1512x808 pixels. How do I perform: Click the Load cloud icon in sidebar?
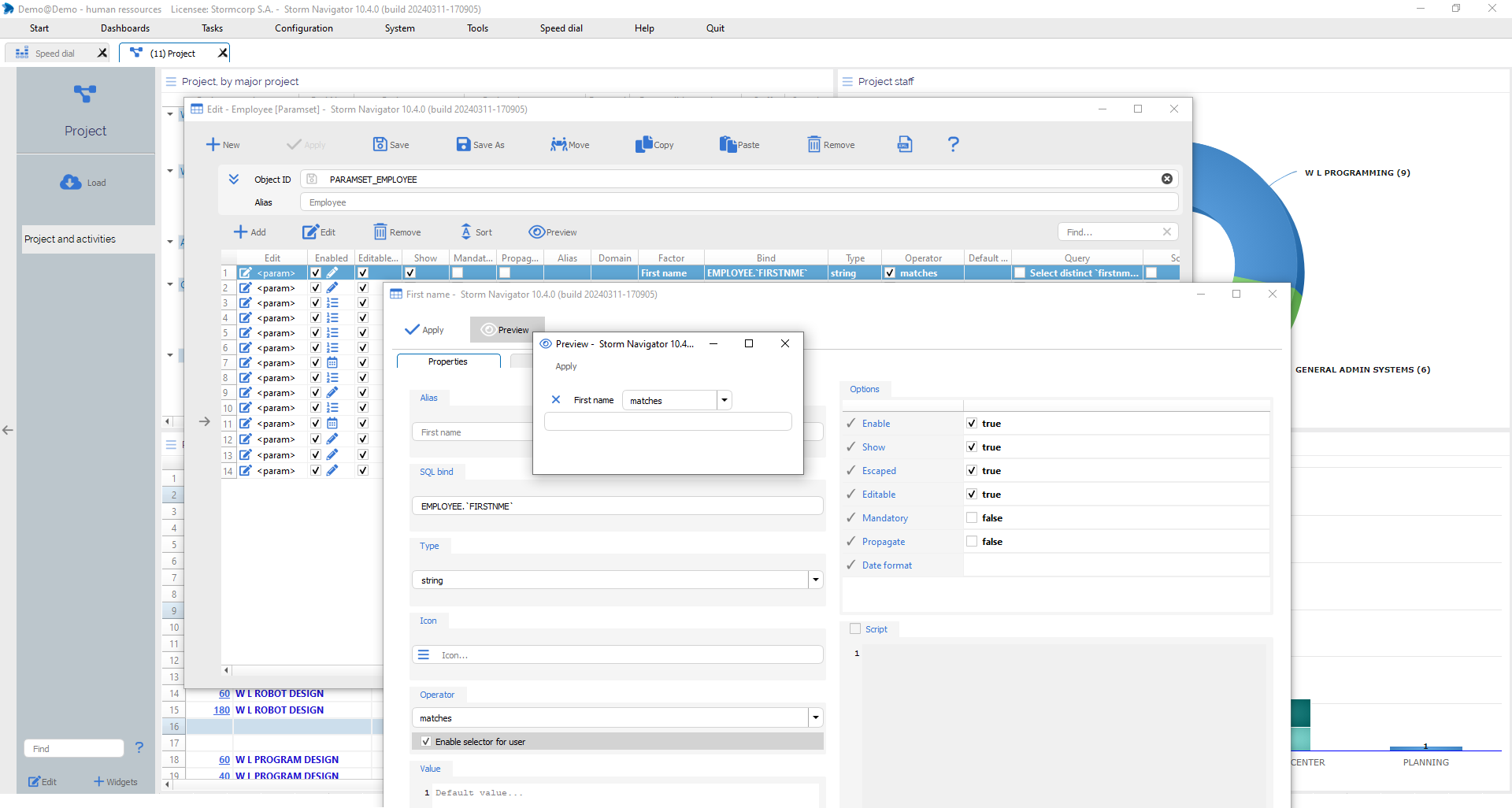pyautogui.click(x=71, y=182)
